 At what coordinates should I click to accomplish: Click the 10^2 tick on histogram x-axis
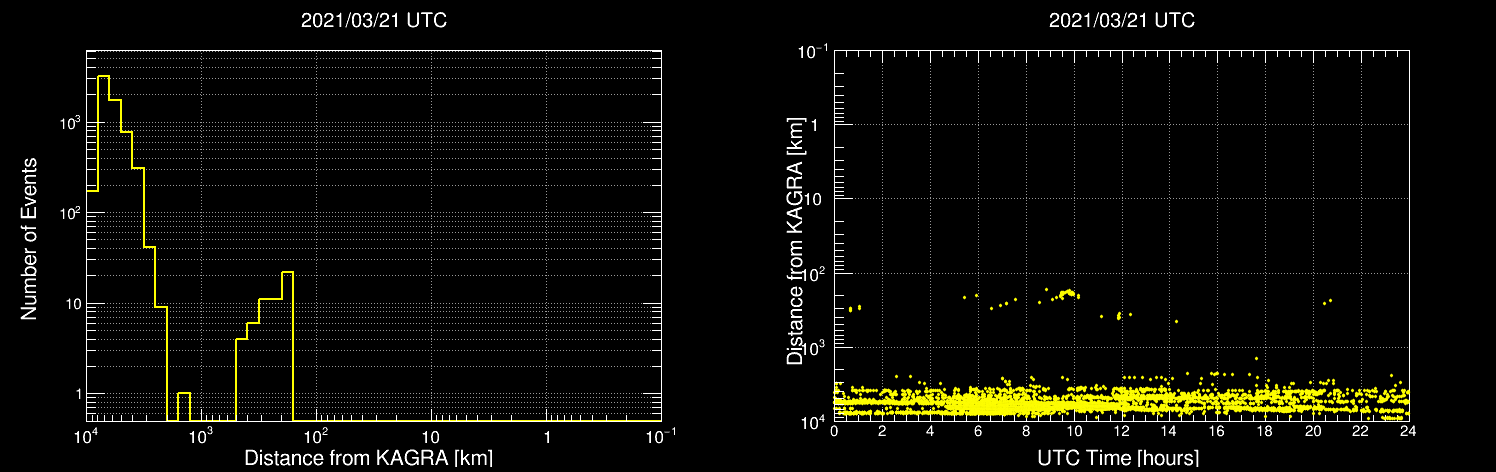click(x=316, y=435)
